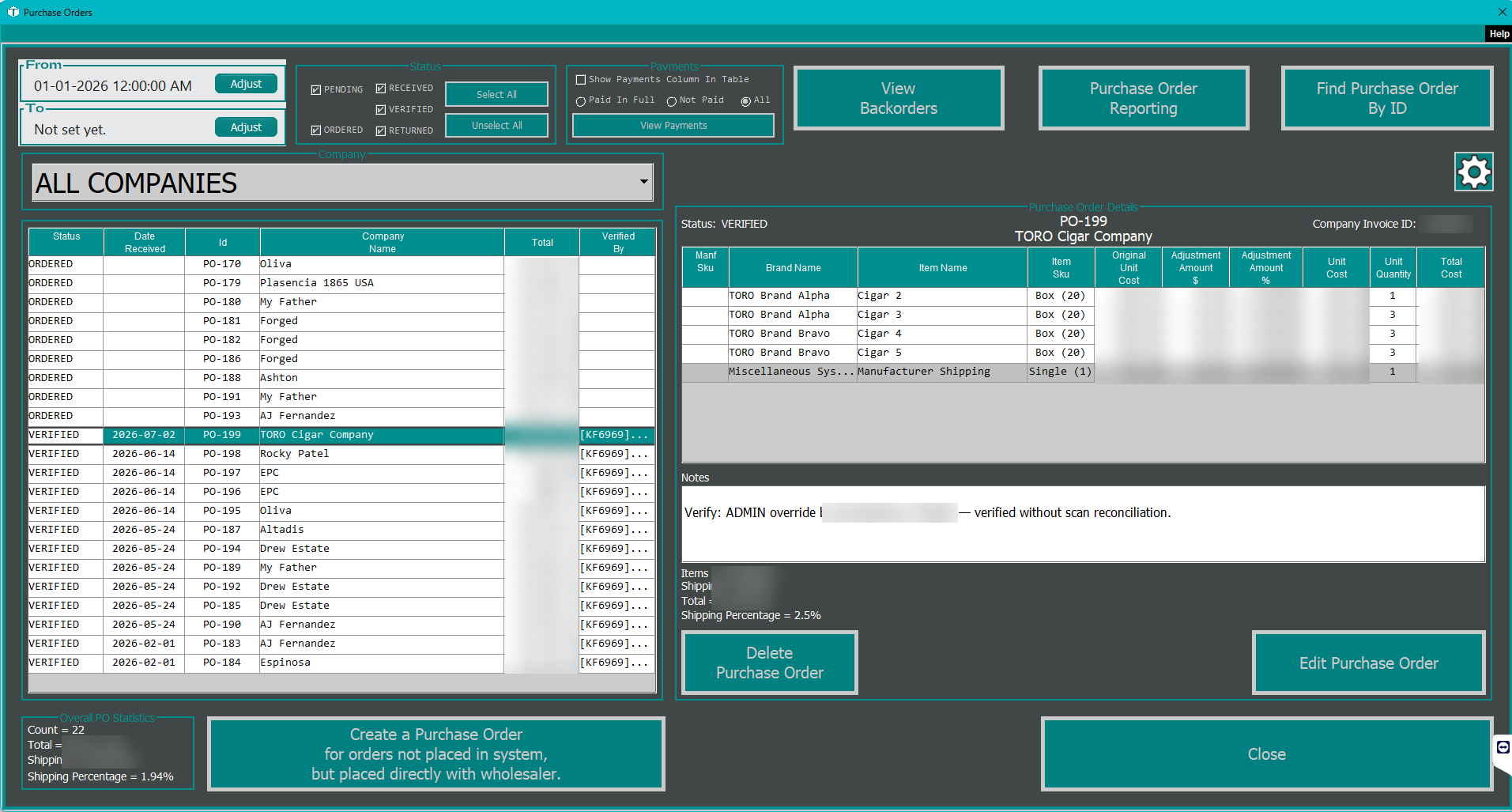The image size is (1512, 812).
Task: Sort by the Id column header
Action: point(223,242)
